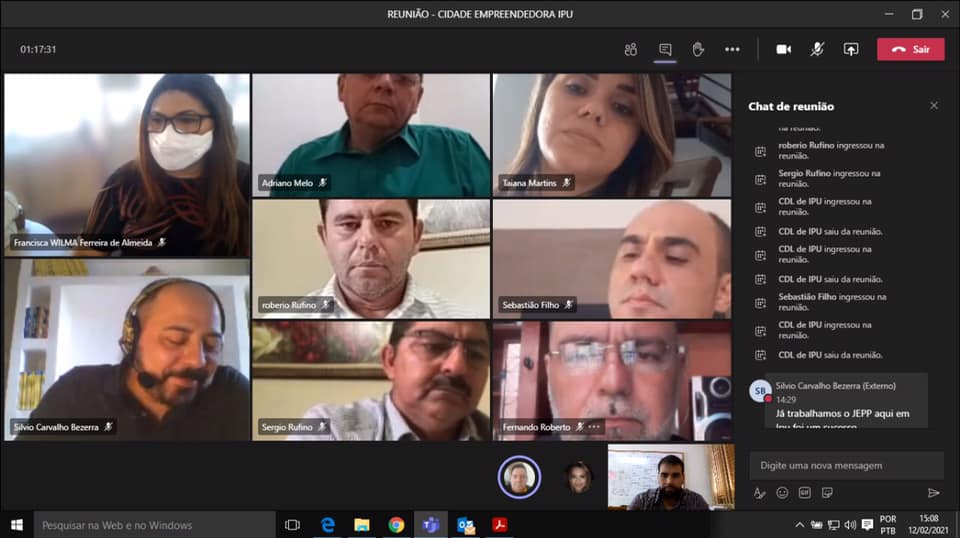Send the chat message with arrow icon
Screen dimensions: 960x538
(x=933, y=493)
